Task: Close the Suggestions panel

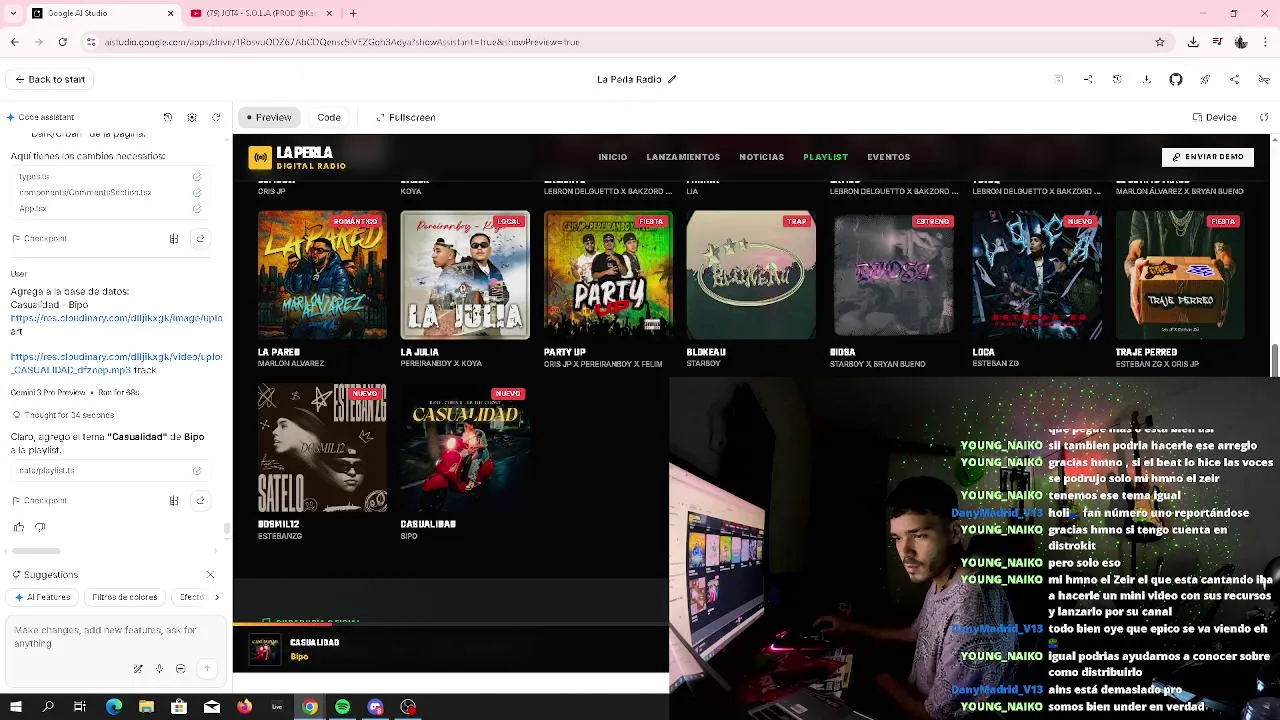Action: tap(210, 575)
